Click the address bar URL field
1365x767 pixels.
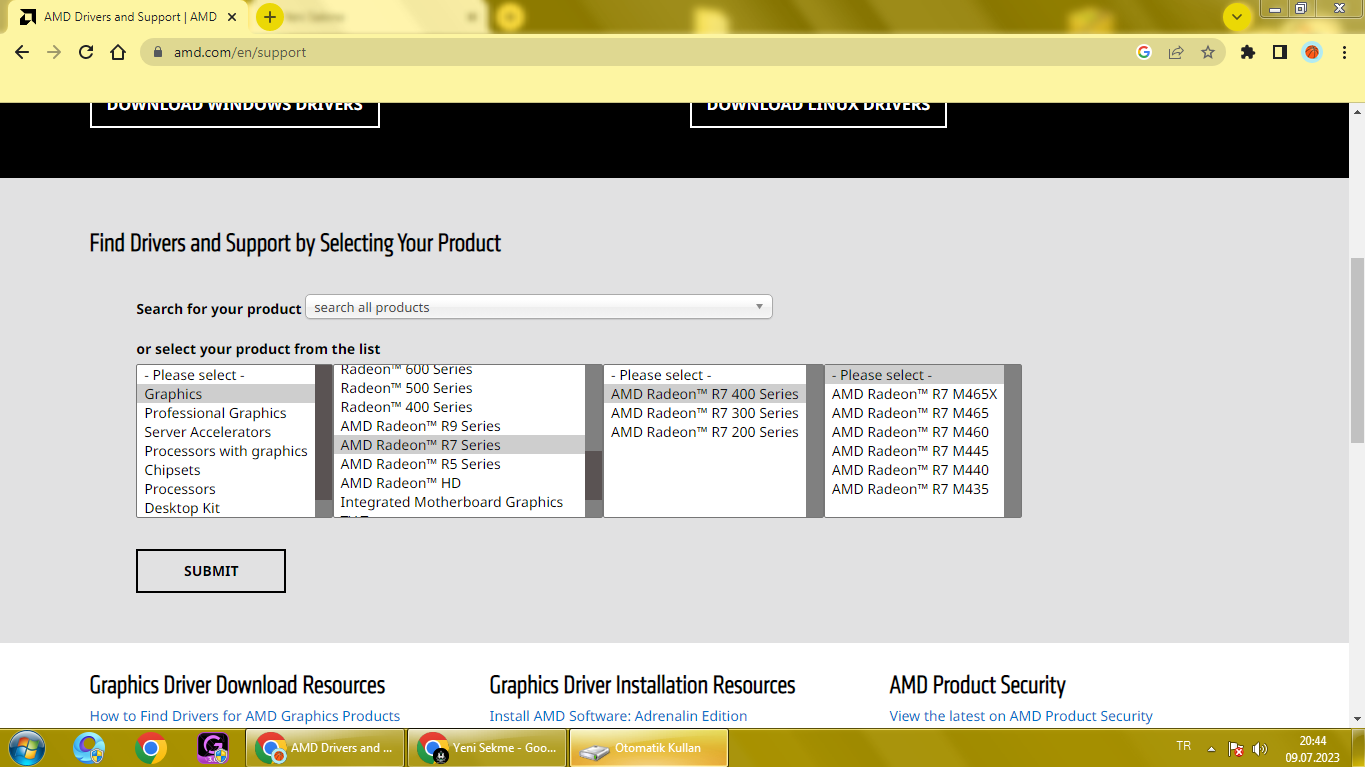[x=640, y=52]
